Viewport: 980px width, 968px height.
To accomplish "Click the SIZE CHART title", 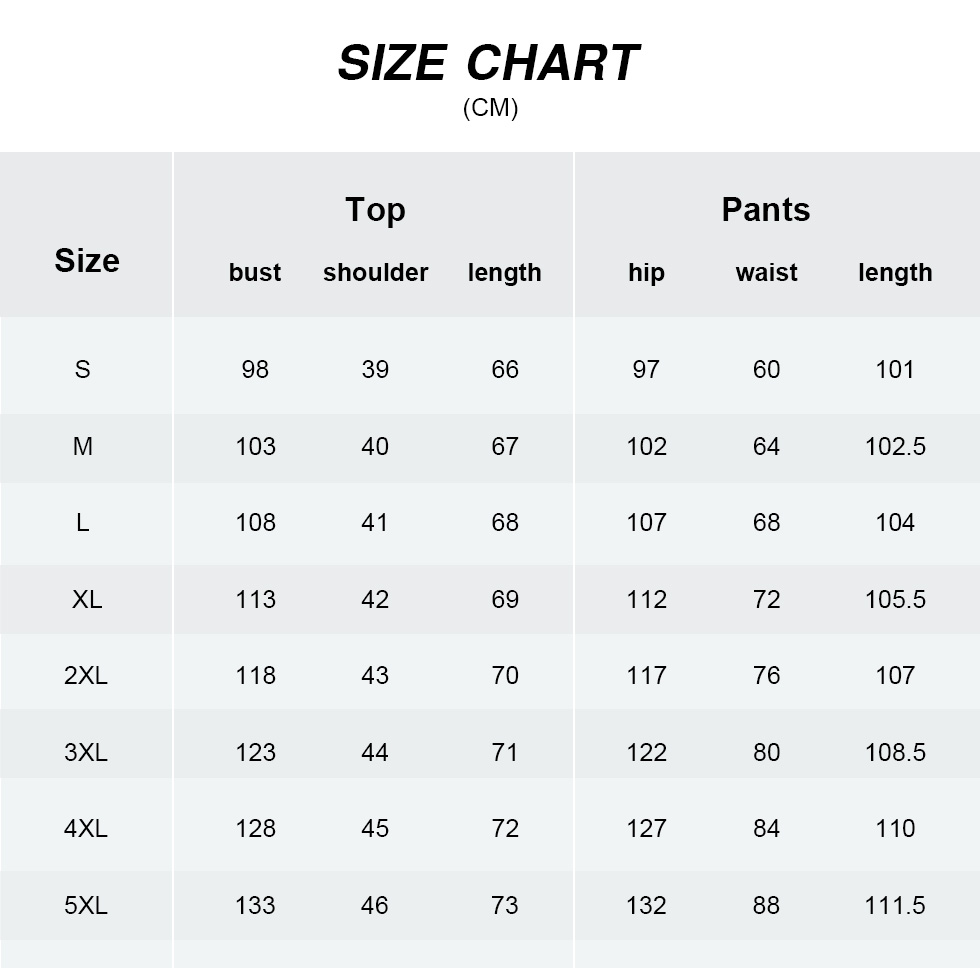I will (x=488, y=63).
